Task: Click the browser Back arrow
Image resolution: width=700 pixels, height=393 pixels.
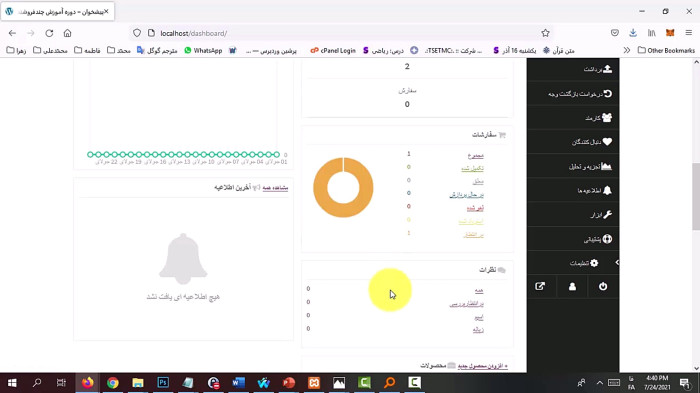Action: point(12,33)
